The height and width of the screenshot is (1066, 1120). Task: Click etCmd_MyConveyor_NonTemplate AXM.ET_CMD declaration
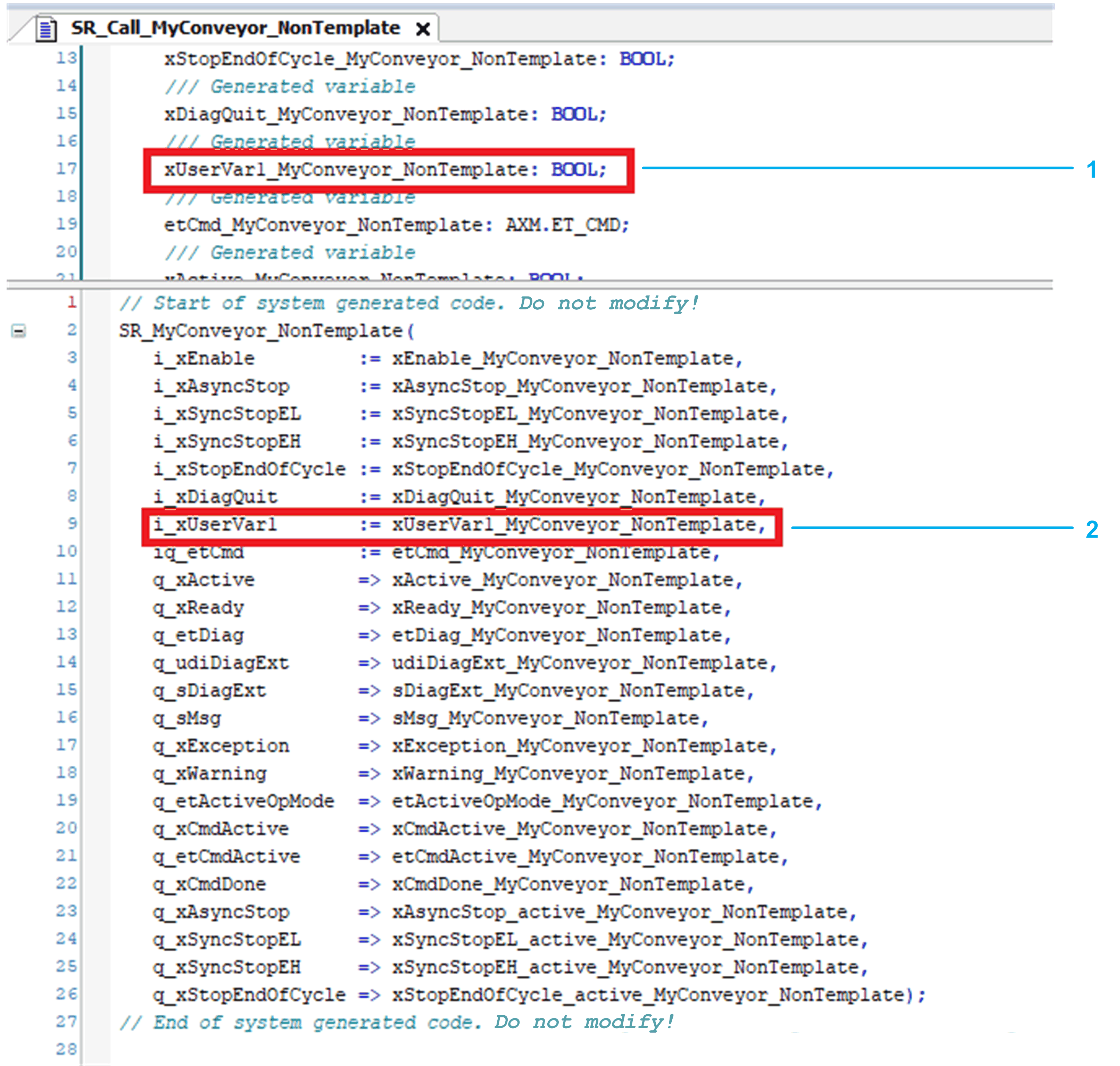click(x=397, y=226)
